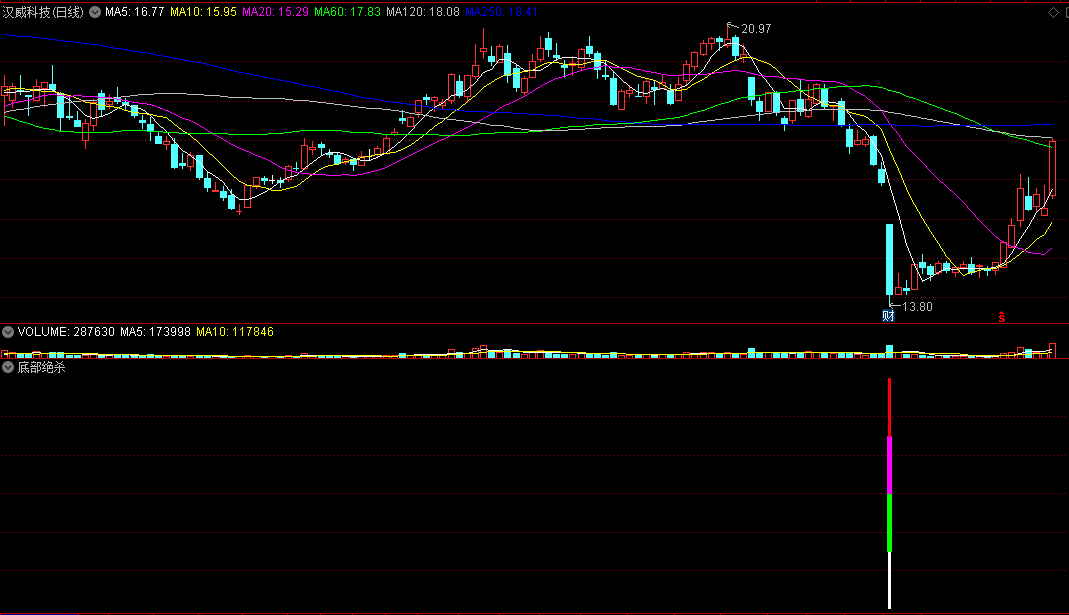Click the 13.80 low price label
Viewport: 1069px width, 615px height.
click(x=917, y=307)
